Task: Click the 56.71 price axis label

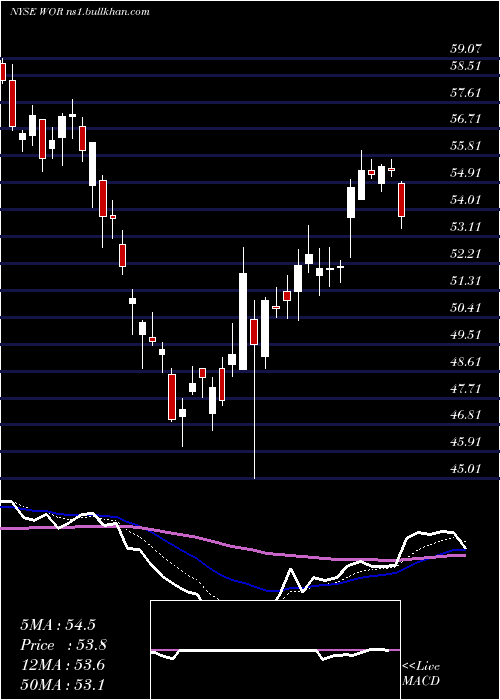Action: coord(465,119)
